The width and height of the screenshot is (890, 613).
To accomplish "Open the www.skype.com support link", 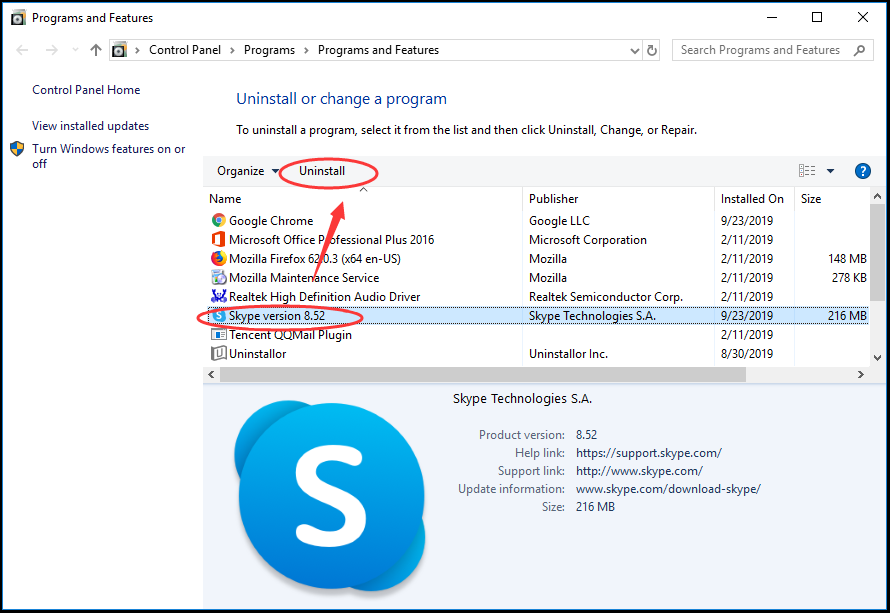I will (x=639, y=471).
